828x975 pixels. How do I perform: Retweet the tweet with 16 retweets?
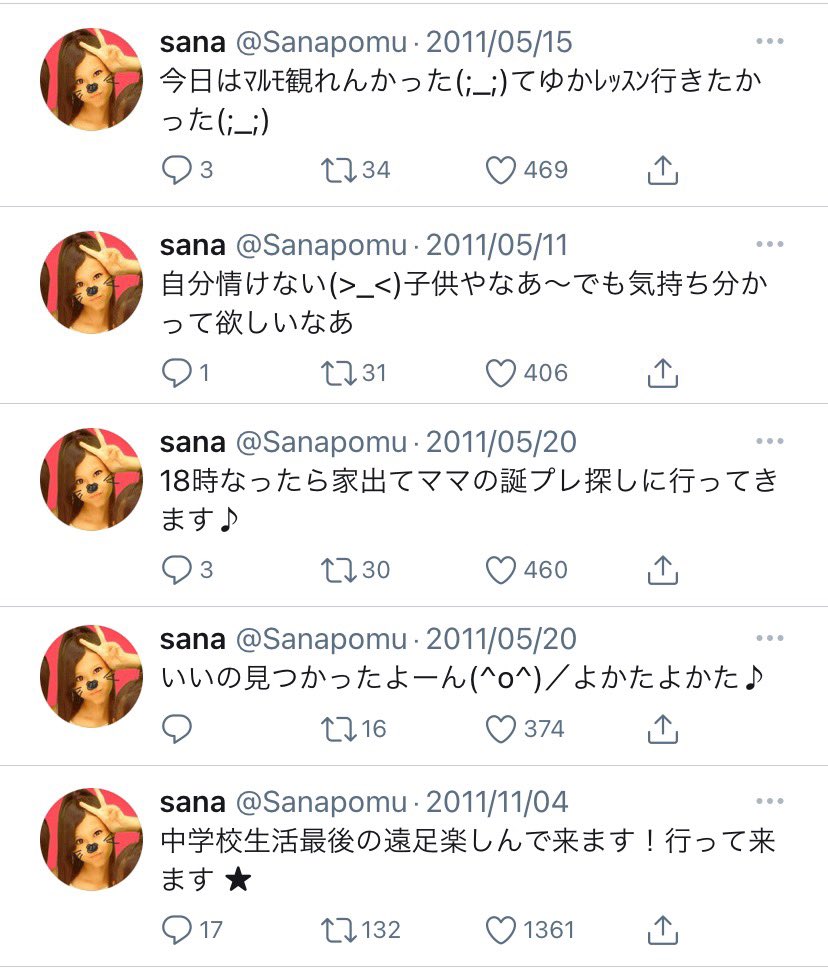point(337,729)
